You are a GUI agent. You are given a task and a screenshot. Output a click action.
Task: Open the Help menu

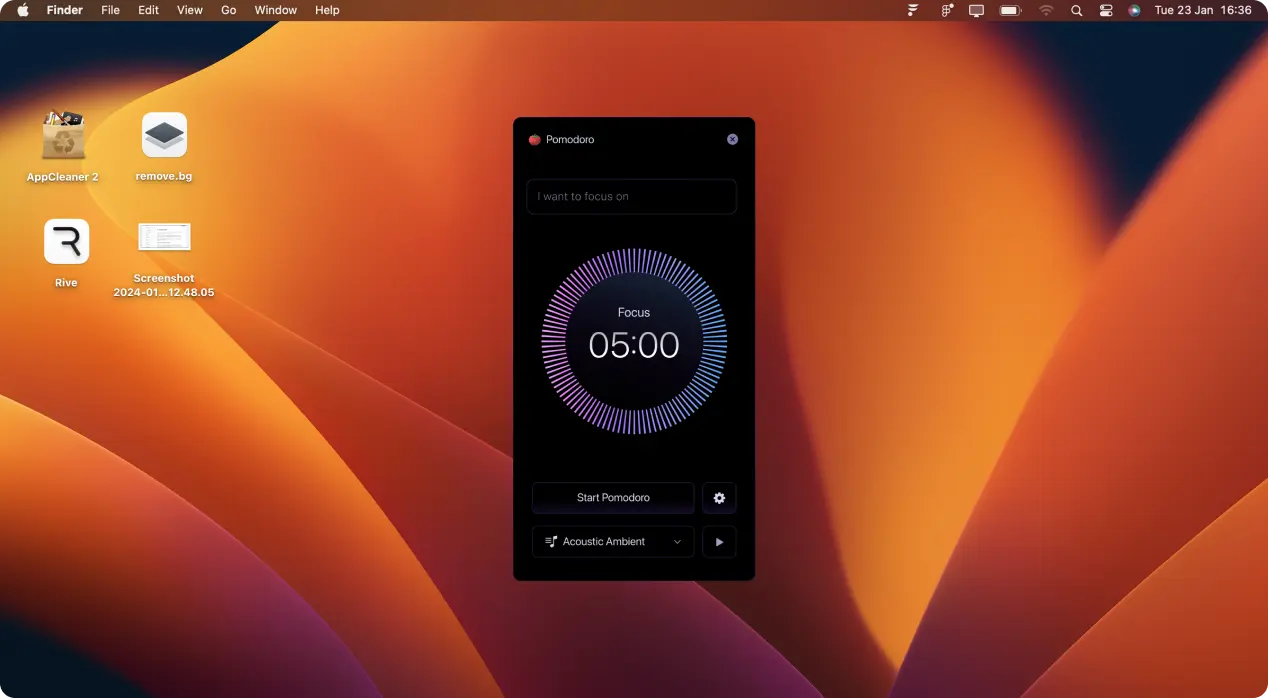point(327,10)
